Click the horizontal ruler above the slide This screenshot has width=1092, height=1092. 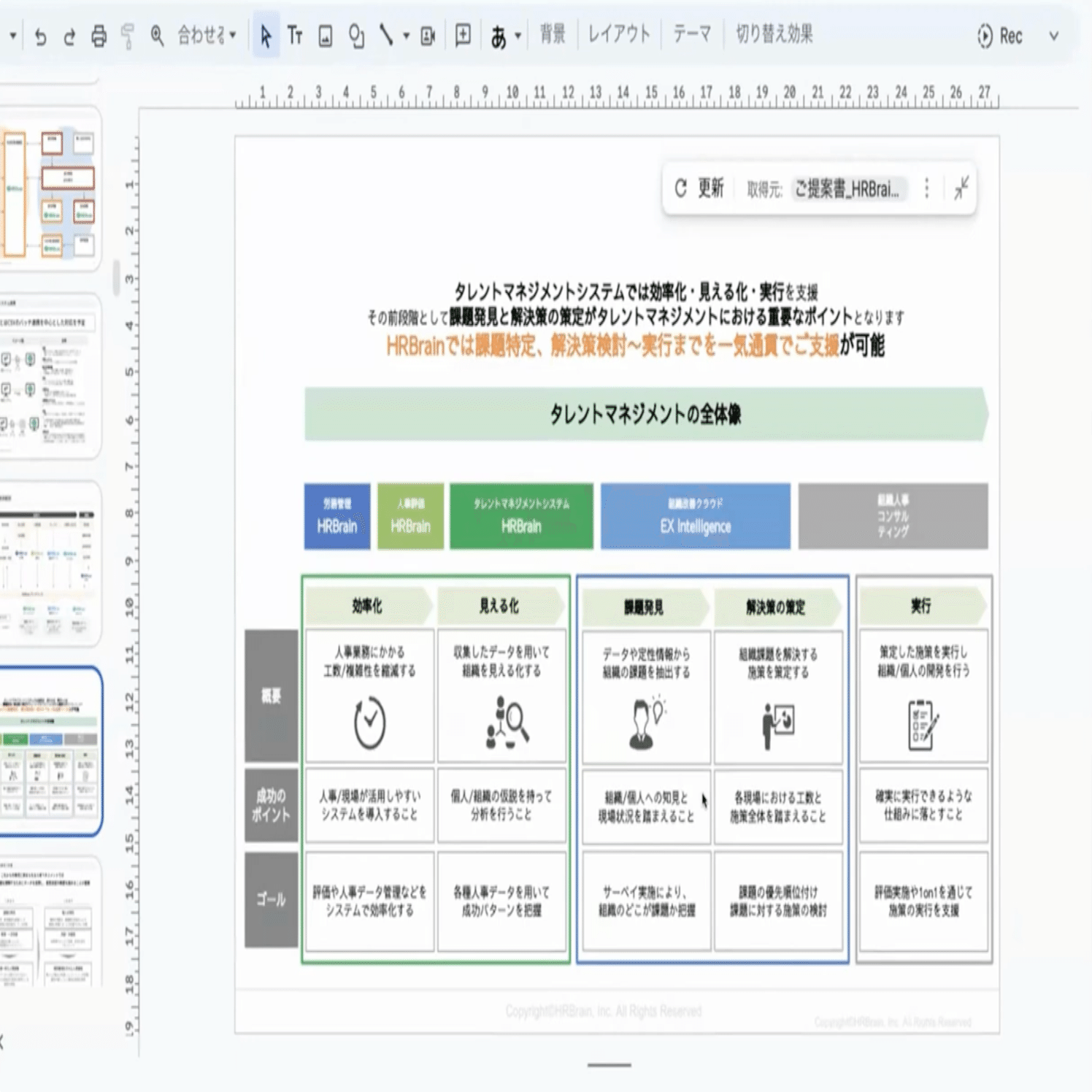[617, 95]
